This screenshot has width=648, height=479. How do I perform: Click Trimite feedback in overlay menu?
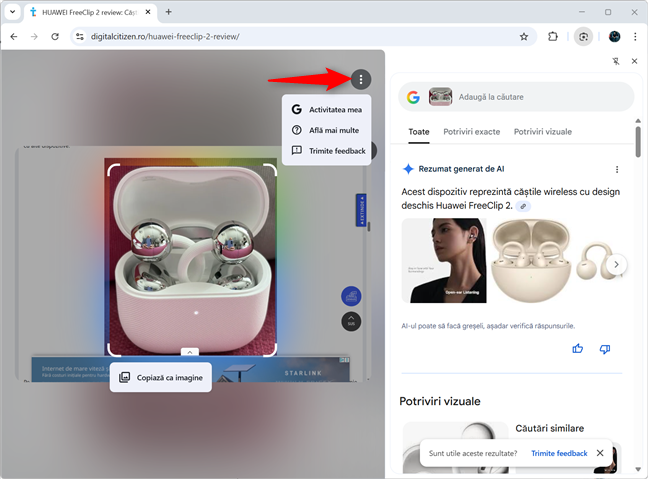326,151
